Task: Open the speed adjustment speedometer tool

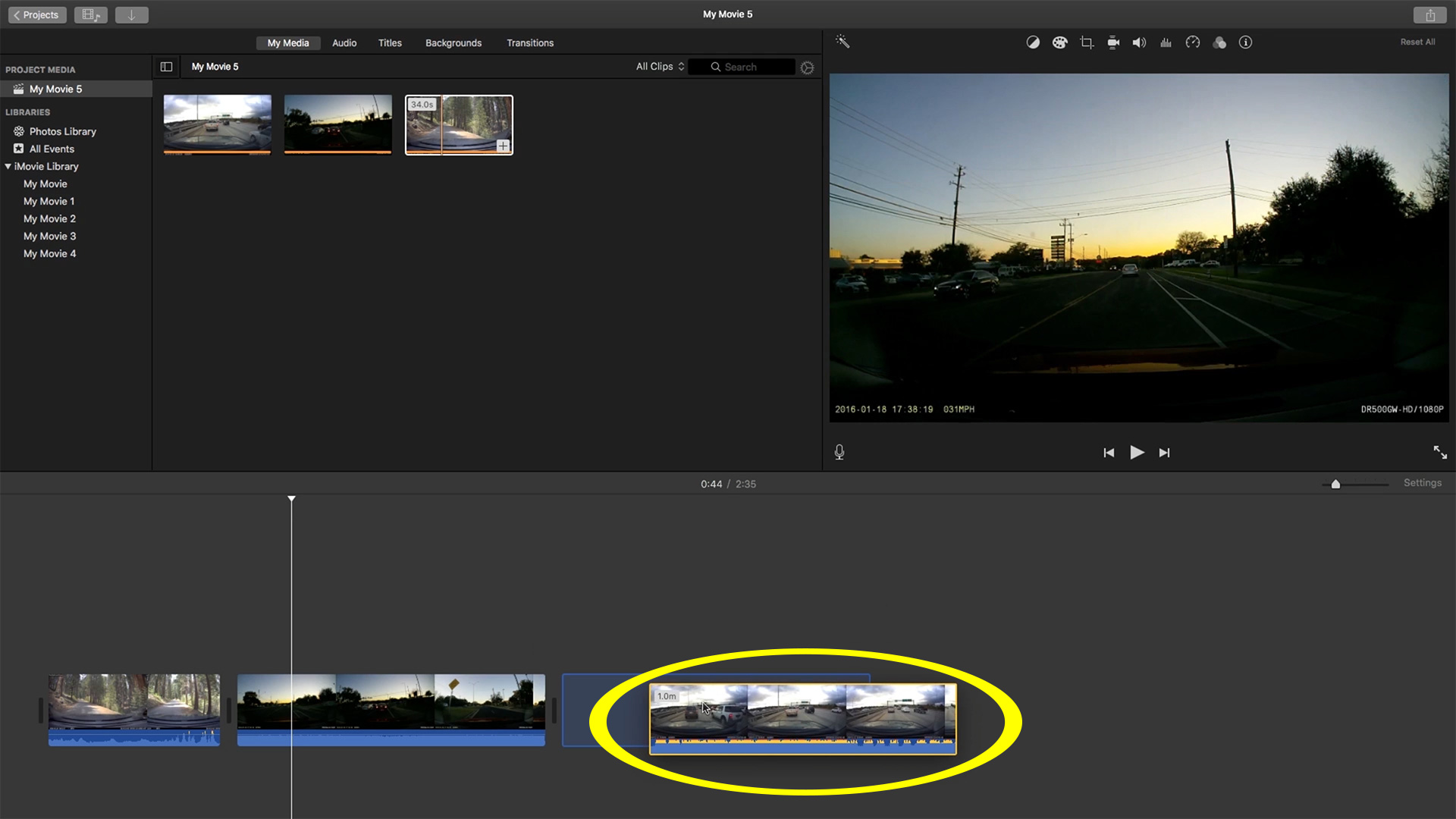Action: coord(1193,42)
